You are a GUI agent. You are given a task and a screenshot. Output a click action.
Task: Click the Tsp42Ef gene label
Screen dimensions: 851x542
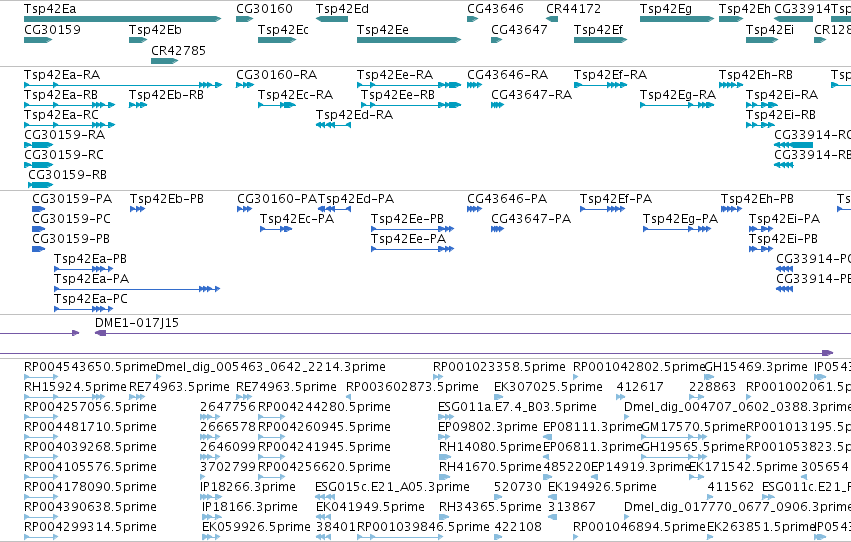(598, 30)
